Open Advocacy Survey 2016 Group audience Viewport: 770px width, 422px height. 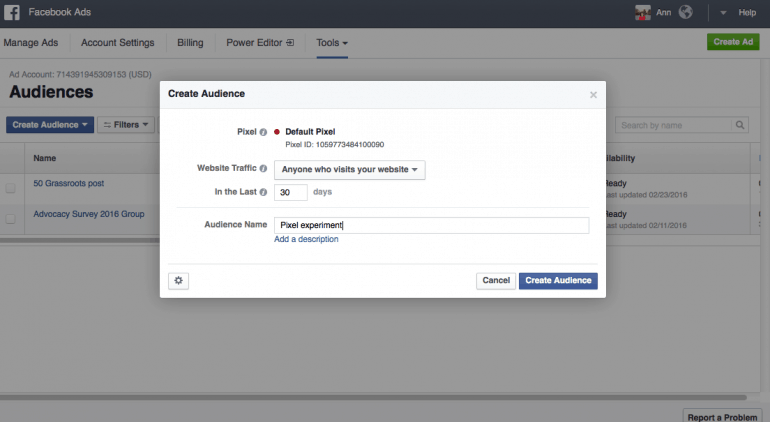click(89, 214)
